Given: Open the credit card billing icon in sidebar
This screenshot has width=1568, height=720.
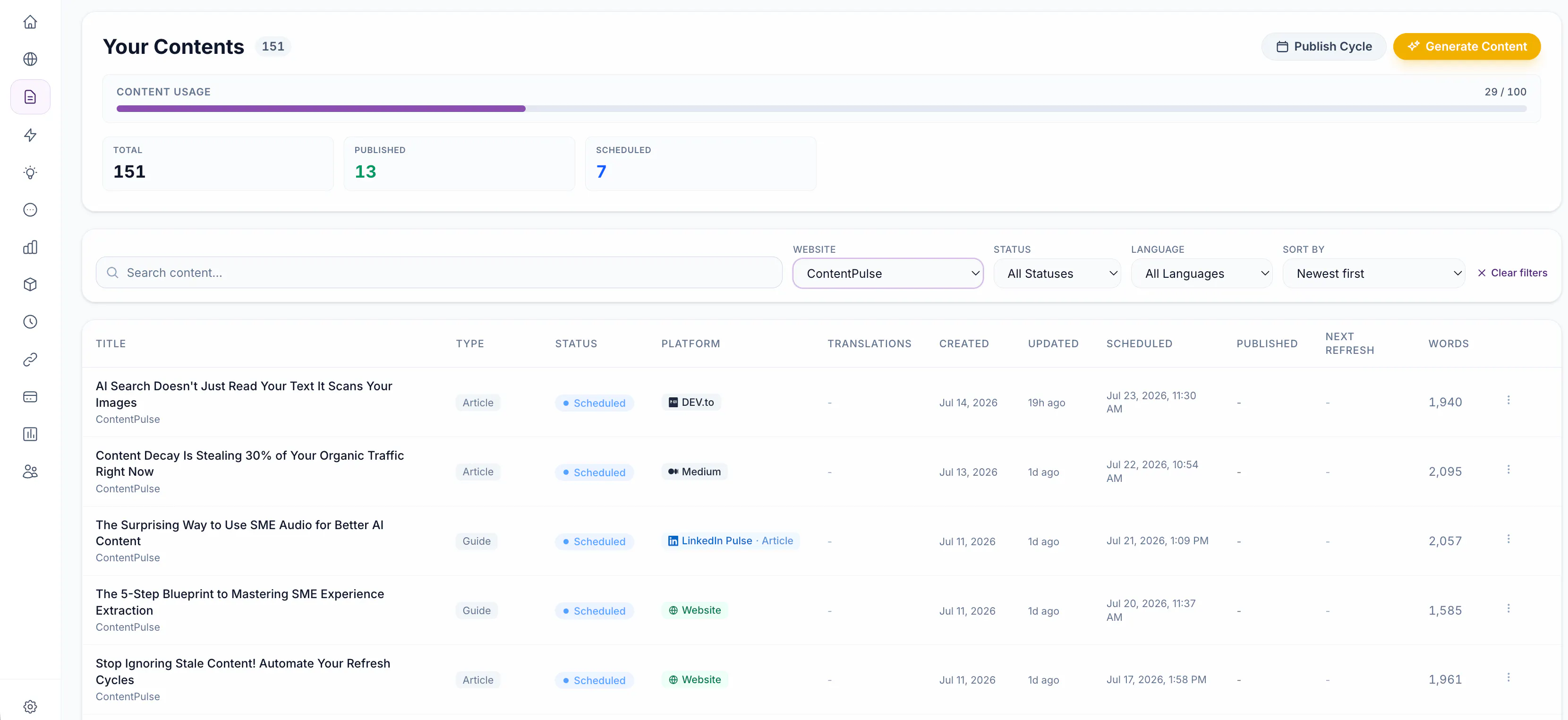Looking at the screenshot, I should pos(30,397).
